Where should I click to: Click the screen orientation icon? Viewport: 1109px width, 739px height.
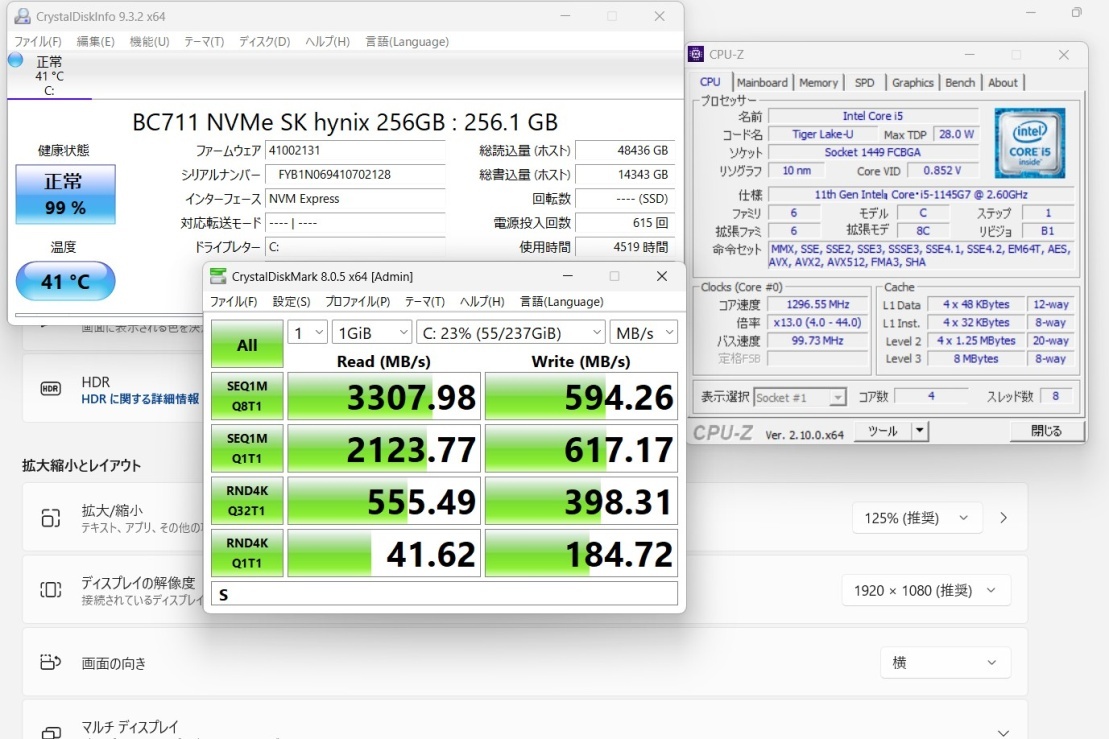50,662
